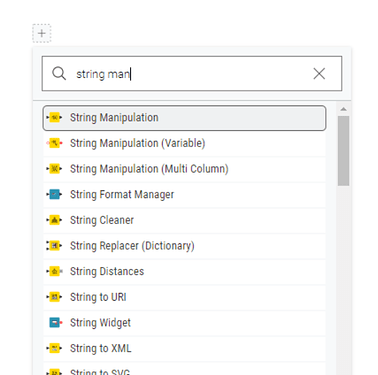Click the String Cleaner node icon
378x375 pixels.
tap(54, 220)
